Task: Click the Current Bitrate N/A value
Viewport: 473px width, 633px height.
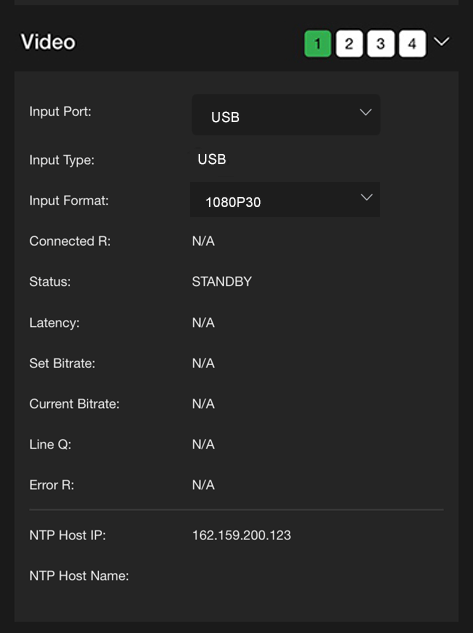Action: [203, 404]
